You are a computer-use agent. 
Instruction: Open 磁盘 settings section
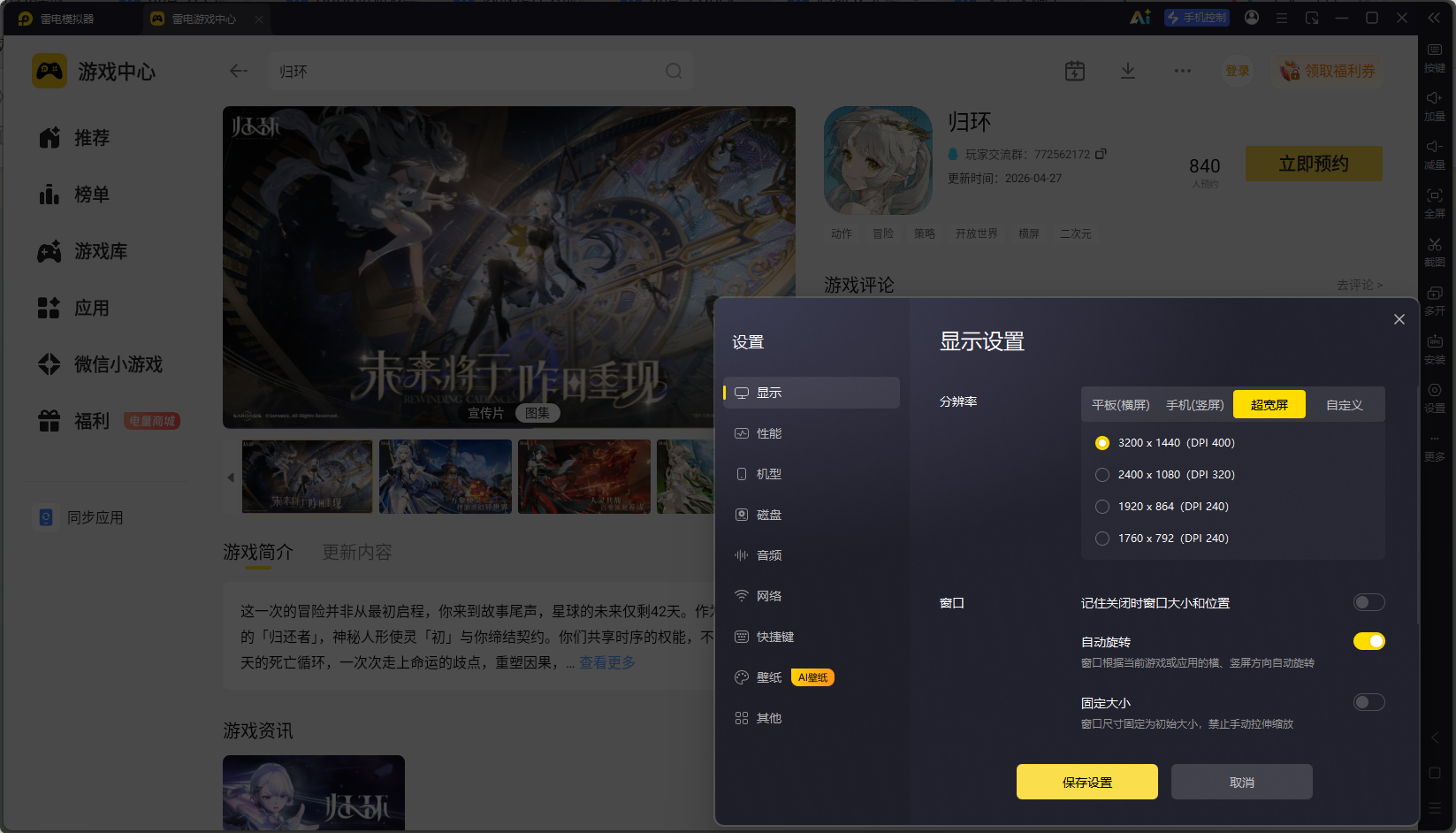click(812, 515)
